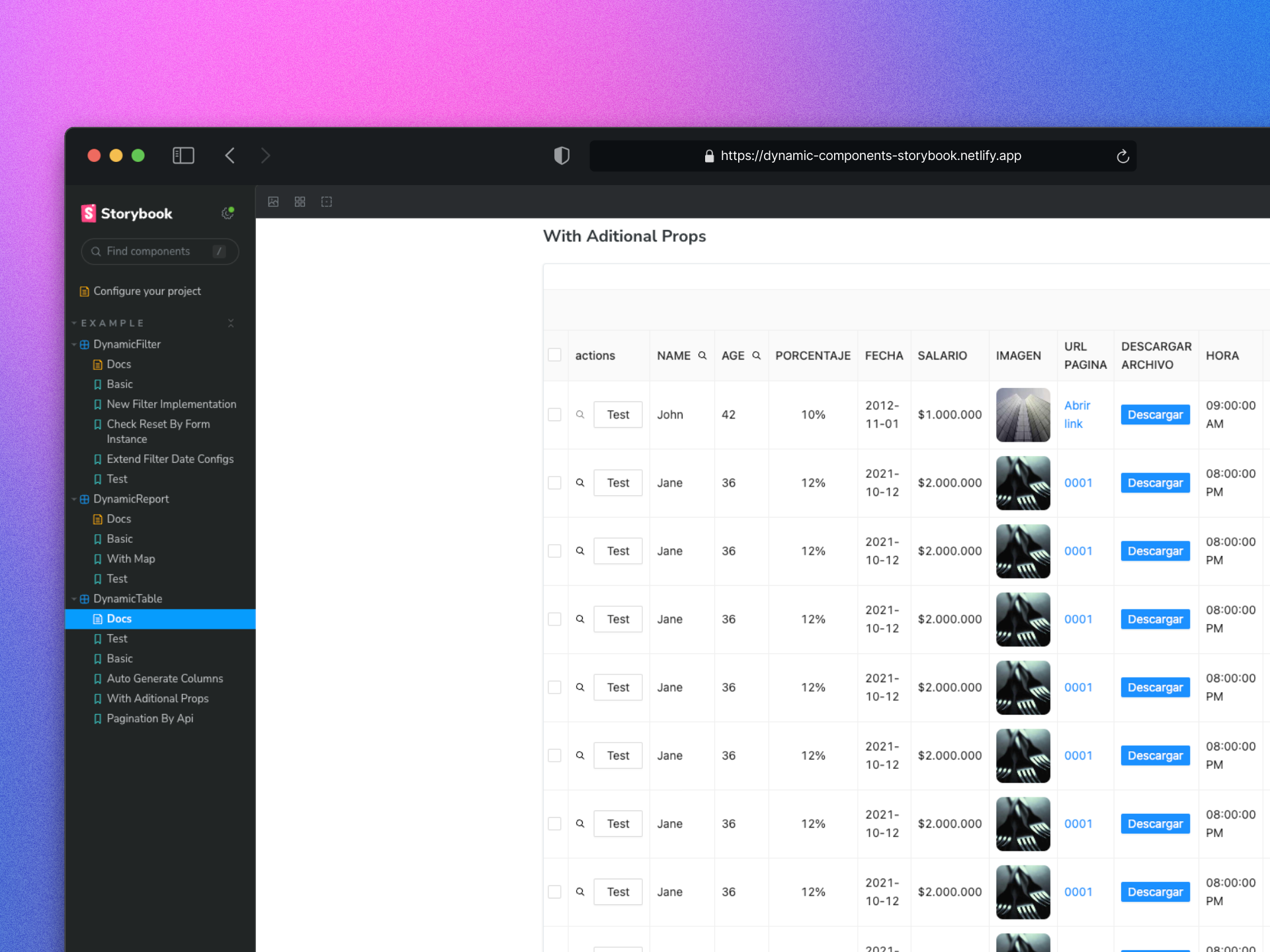Click the $1.000.000 salary cell

[949, 415]
